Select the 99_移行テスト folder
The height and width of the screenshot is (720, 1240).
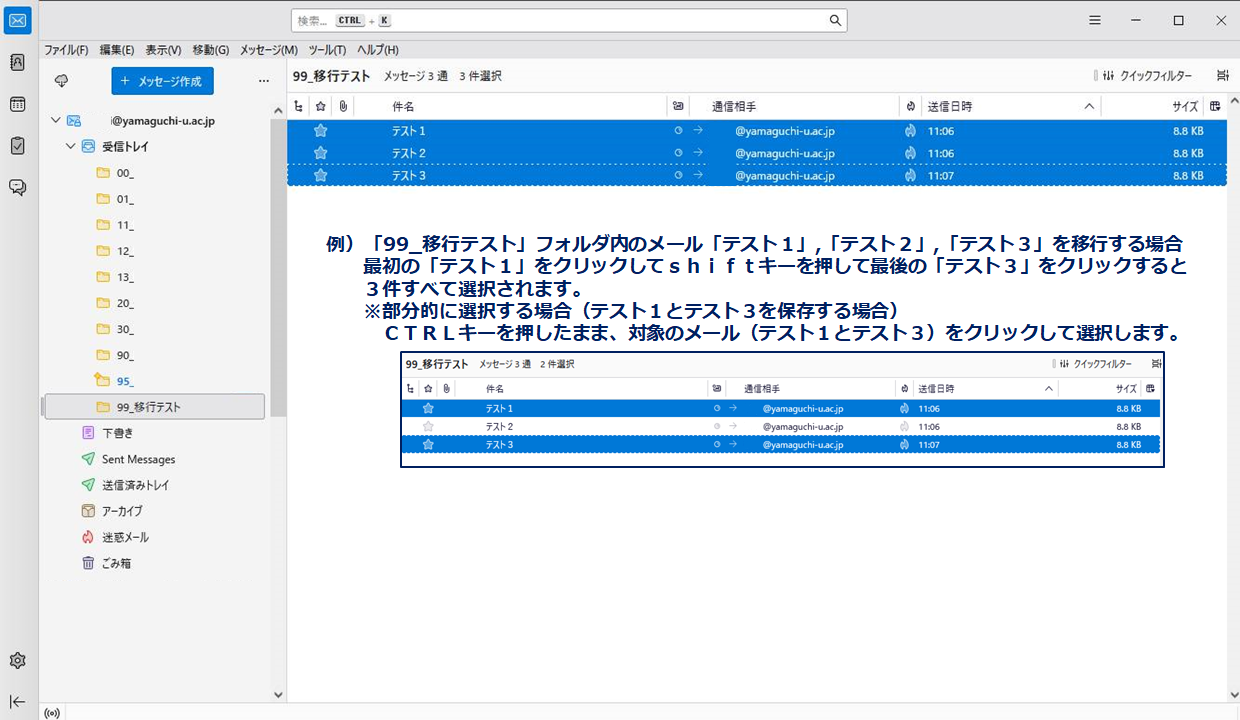click(155, 407)
